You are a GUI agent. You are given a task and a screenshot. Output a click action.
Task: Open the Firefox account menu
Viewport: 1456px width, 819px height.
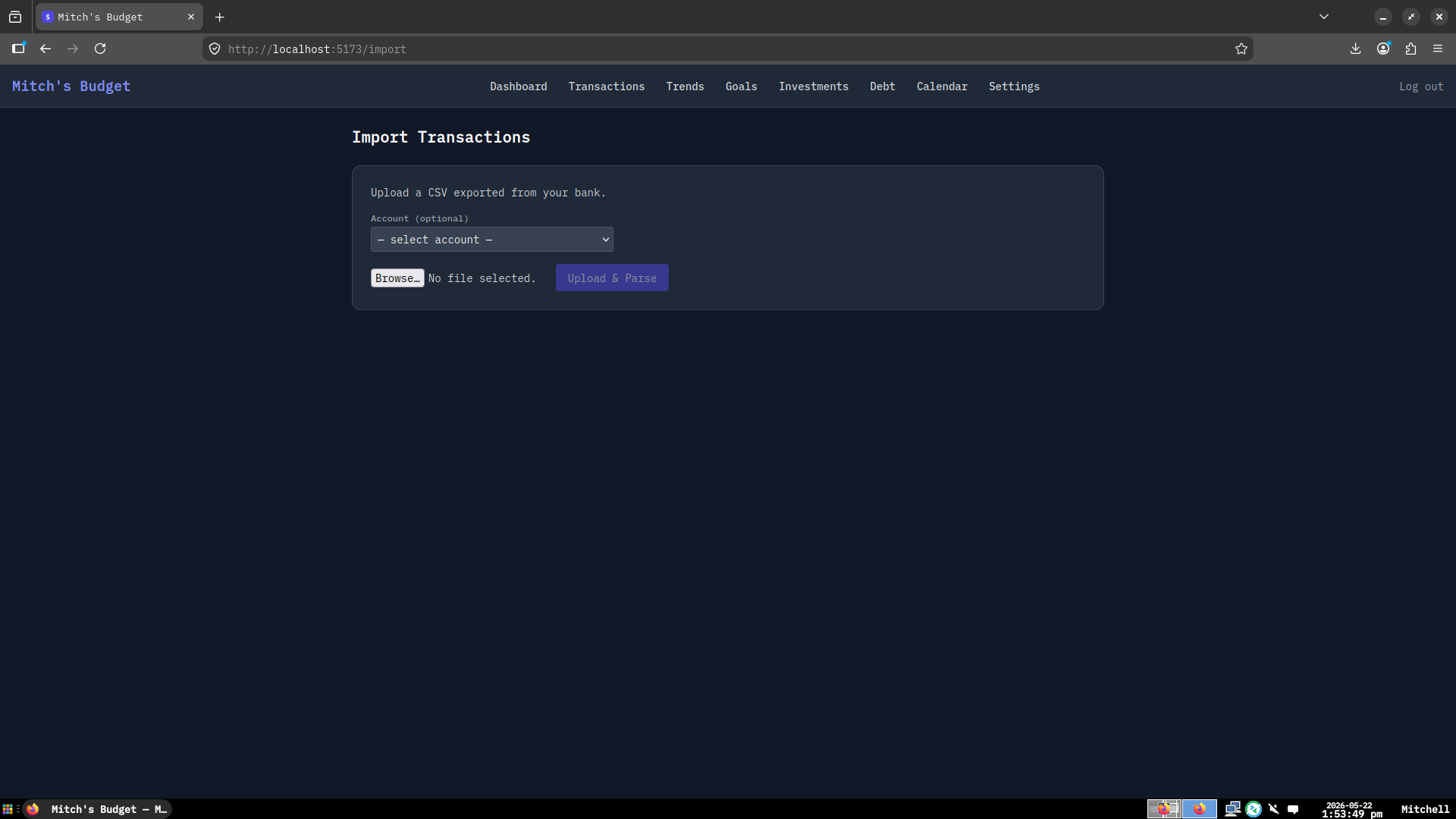point(1383,49)
